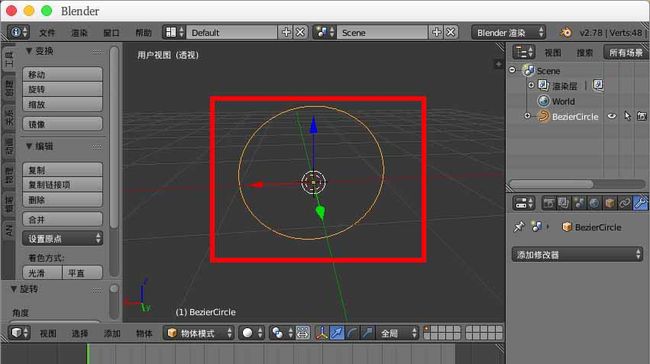Click the 光滑 (Smooth) shading button
Viewport: 650px width, 364px height.
pos(42,273)
